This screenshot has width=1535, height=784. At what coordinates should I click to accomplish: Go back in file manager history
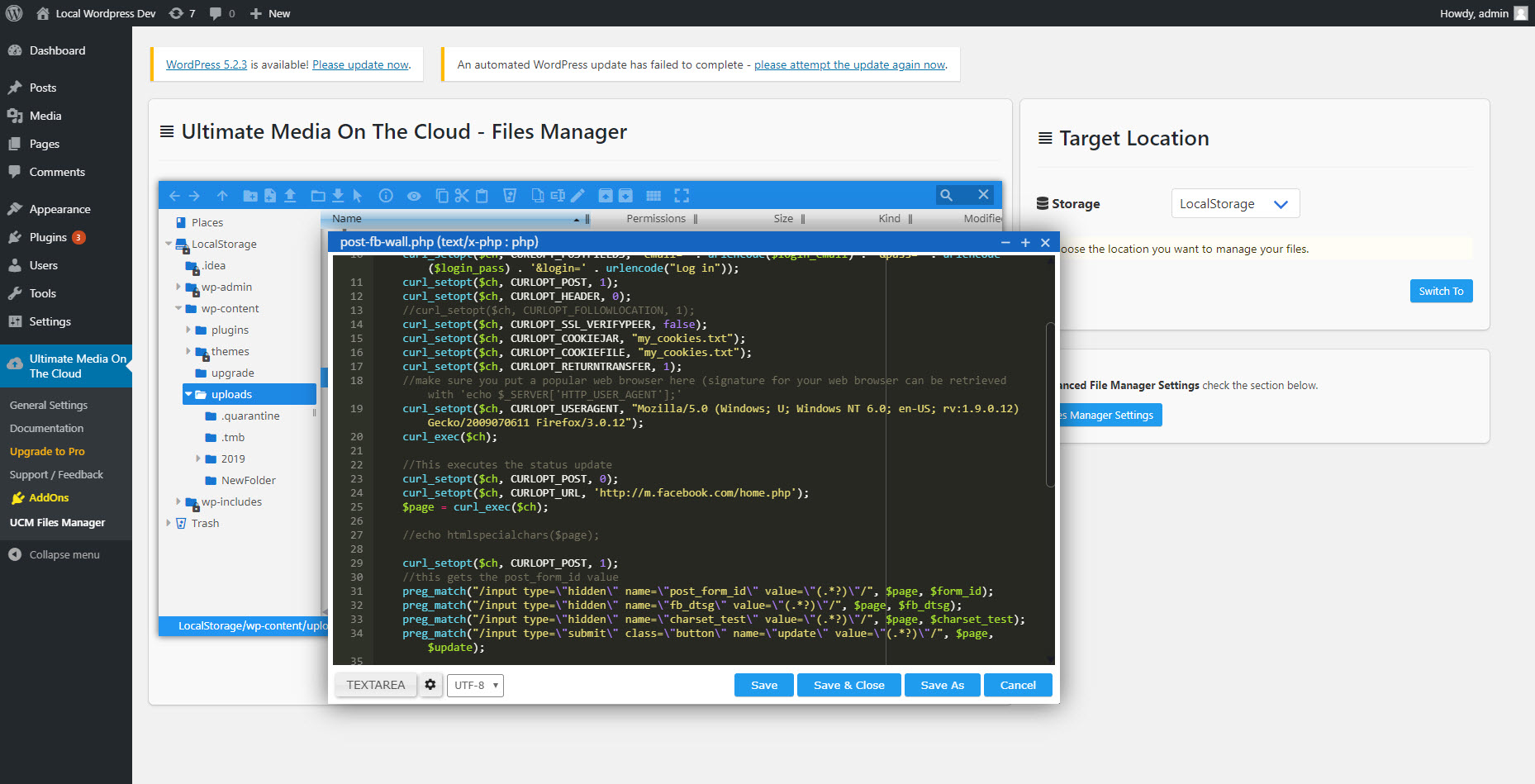click(x=174, y=196)
